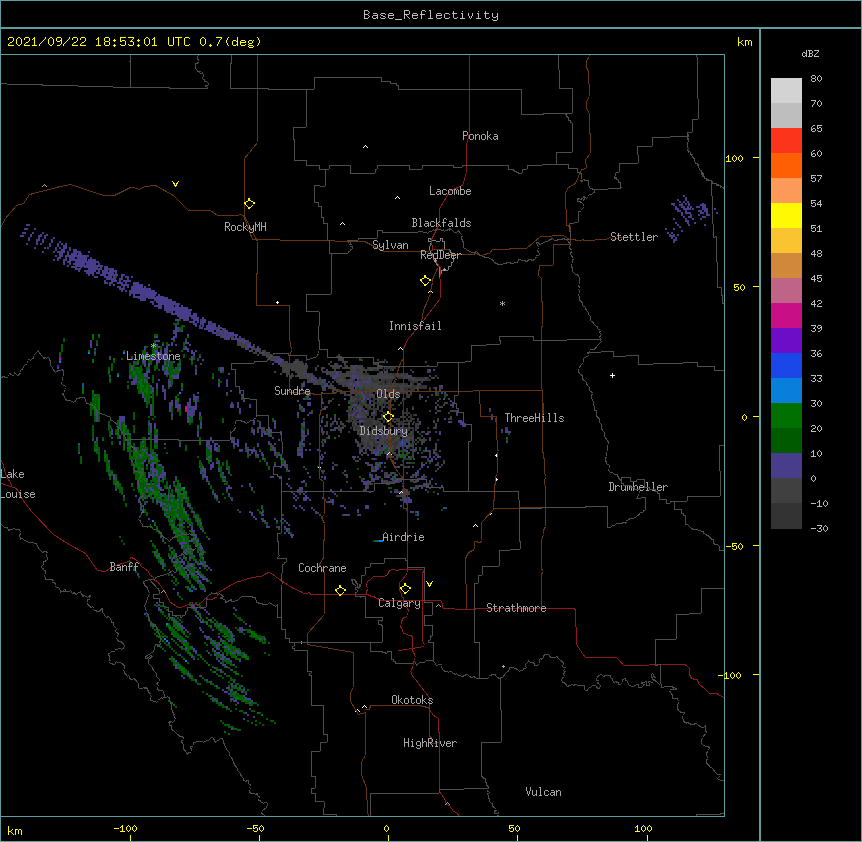Click the dBZ legend heading
The height and width of the screenshot is (842, 862).
[810, 53]
